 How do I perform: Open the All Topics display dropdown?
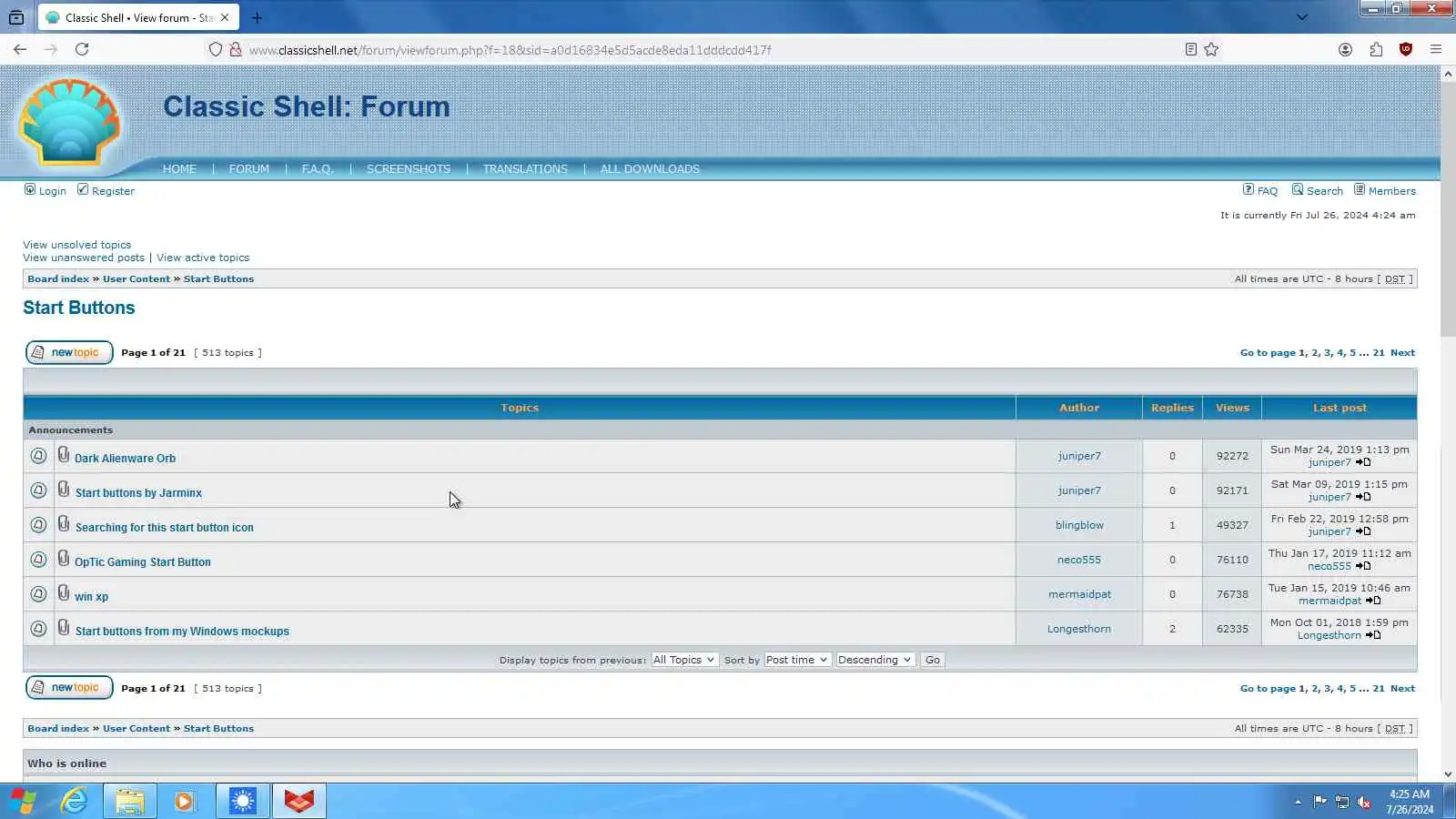(684, 660)
